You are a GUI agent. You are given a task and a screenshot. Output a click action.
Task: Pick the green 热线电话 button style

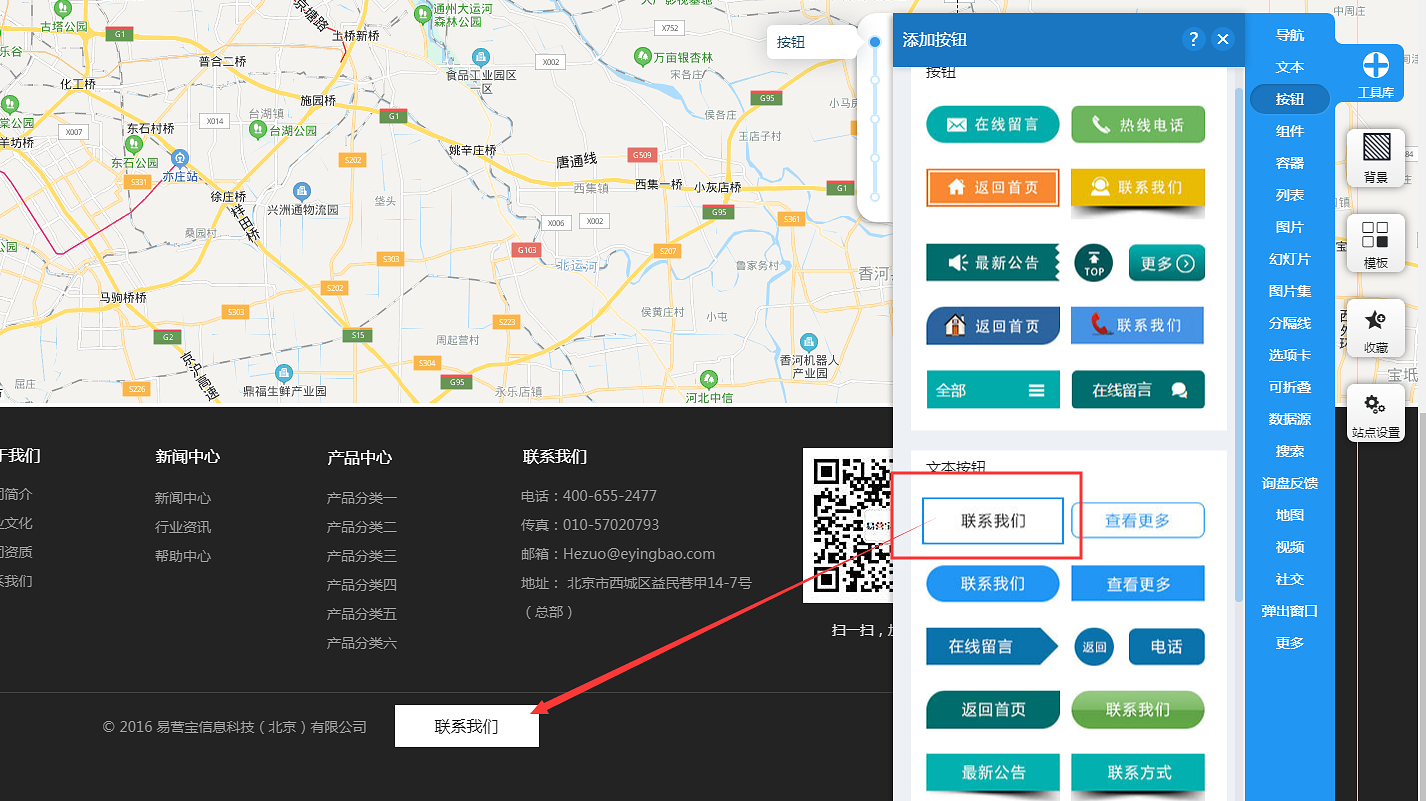tap(1138, 125)
